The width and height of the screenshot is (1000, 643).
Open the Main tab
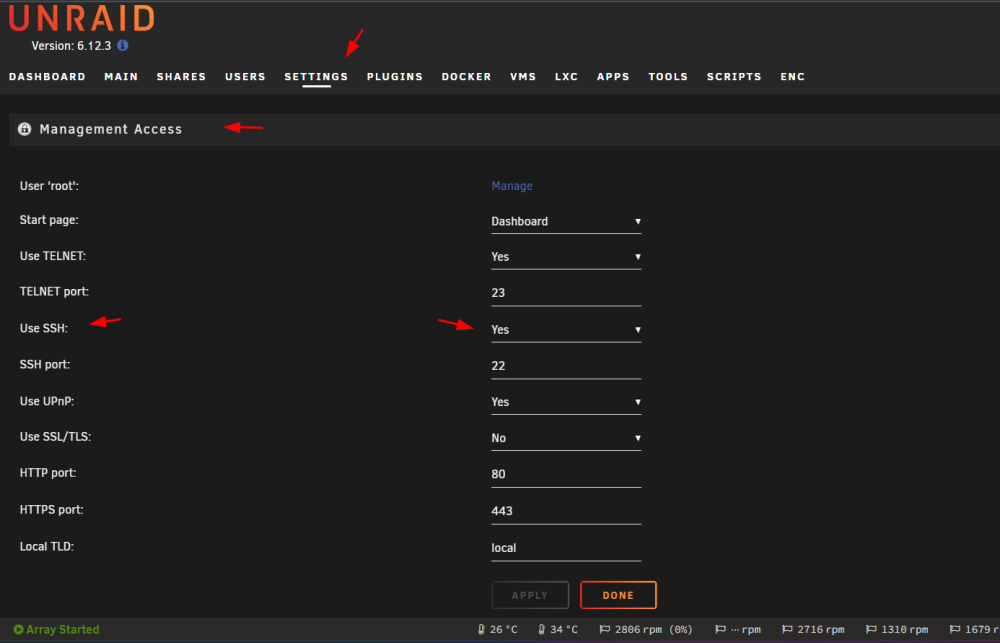pyautogui.click(x=121, y=77)
